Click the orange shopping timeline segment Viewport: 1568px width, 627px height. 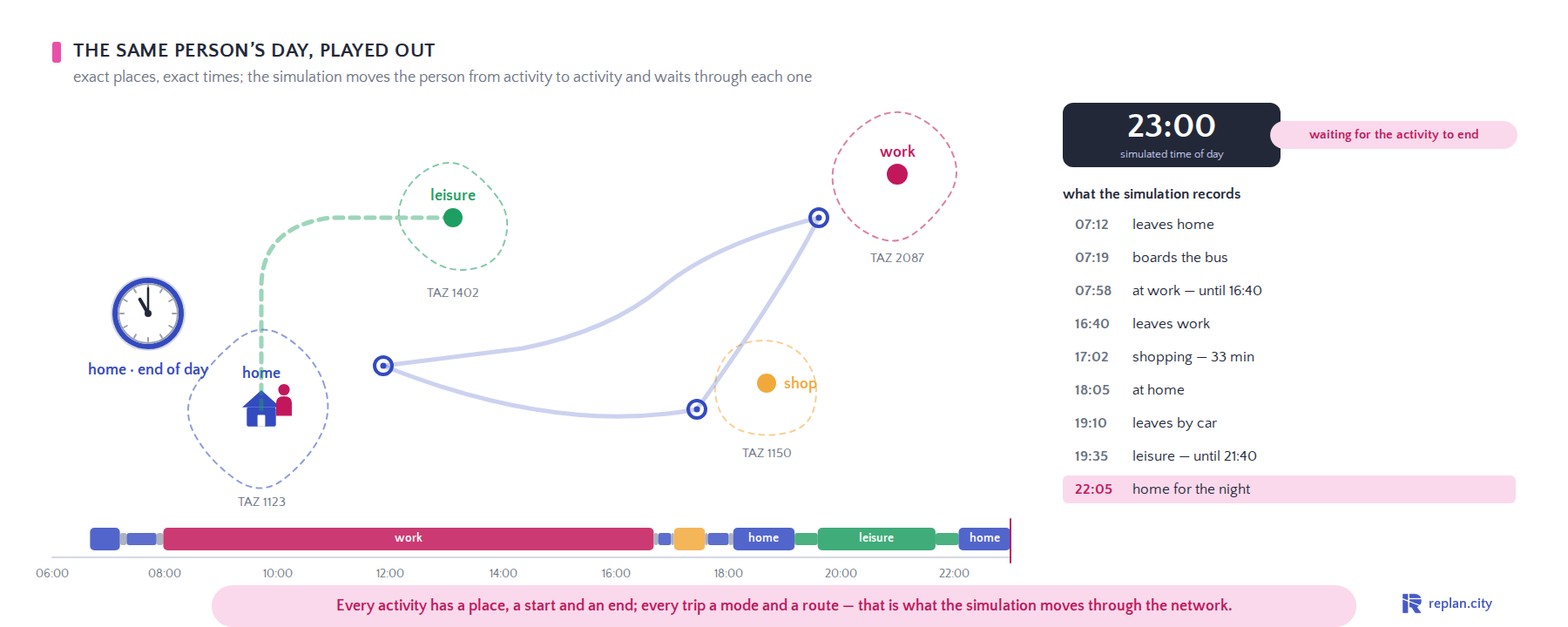(689, 539)
